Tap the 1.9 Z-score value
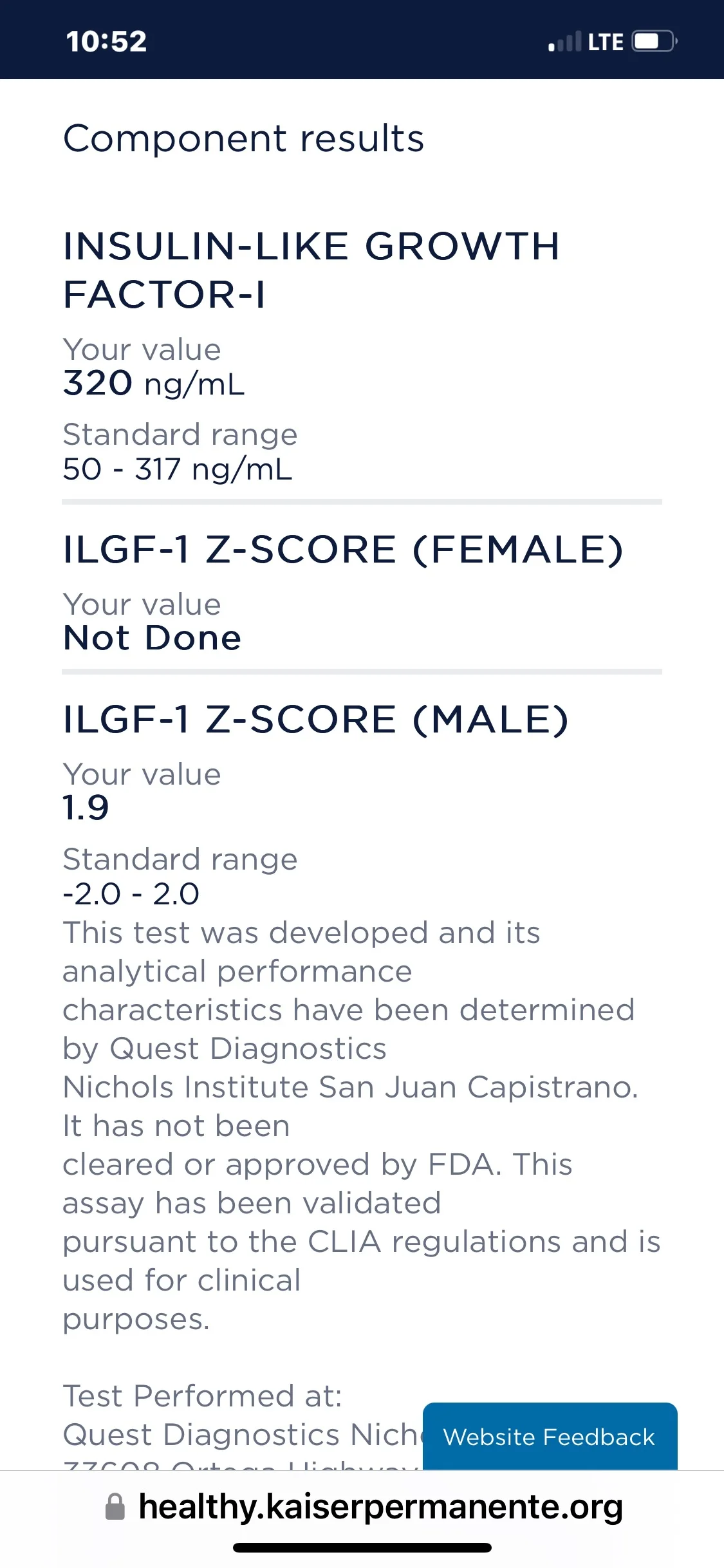Screen dimensions: 724x1568 (x=86, y=808)
